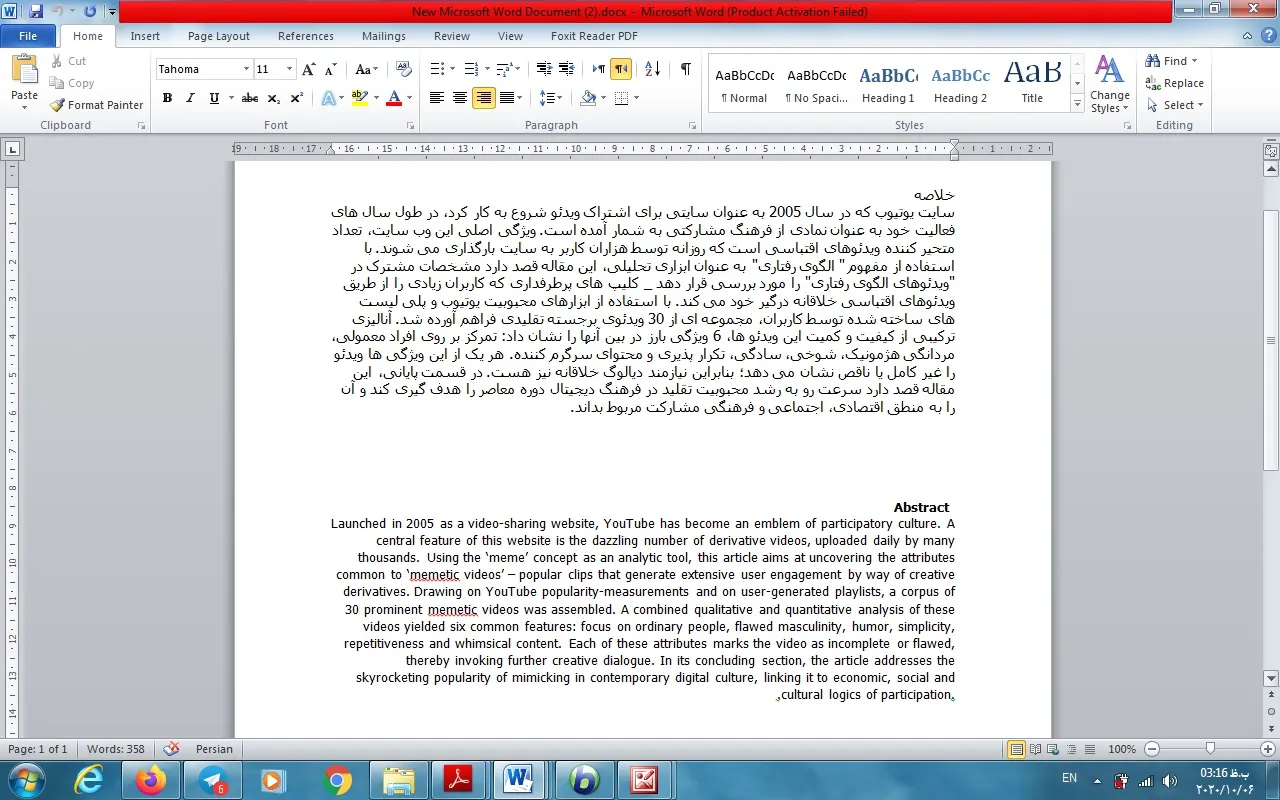Sort the selected text alphabetically
The height and width of the screenshot is (800, 1280).
(x=653, y=69)
